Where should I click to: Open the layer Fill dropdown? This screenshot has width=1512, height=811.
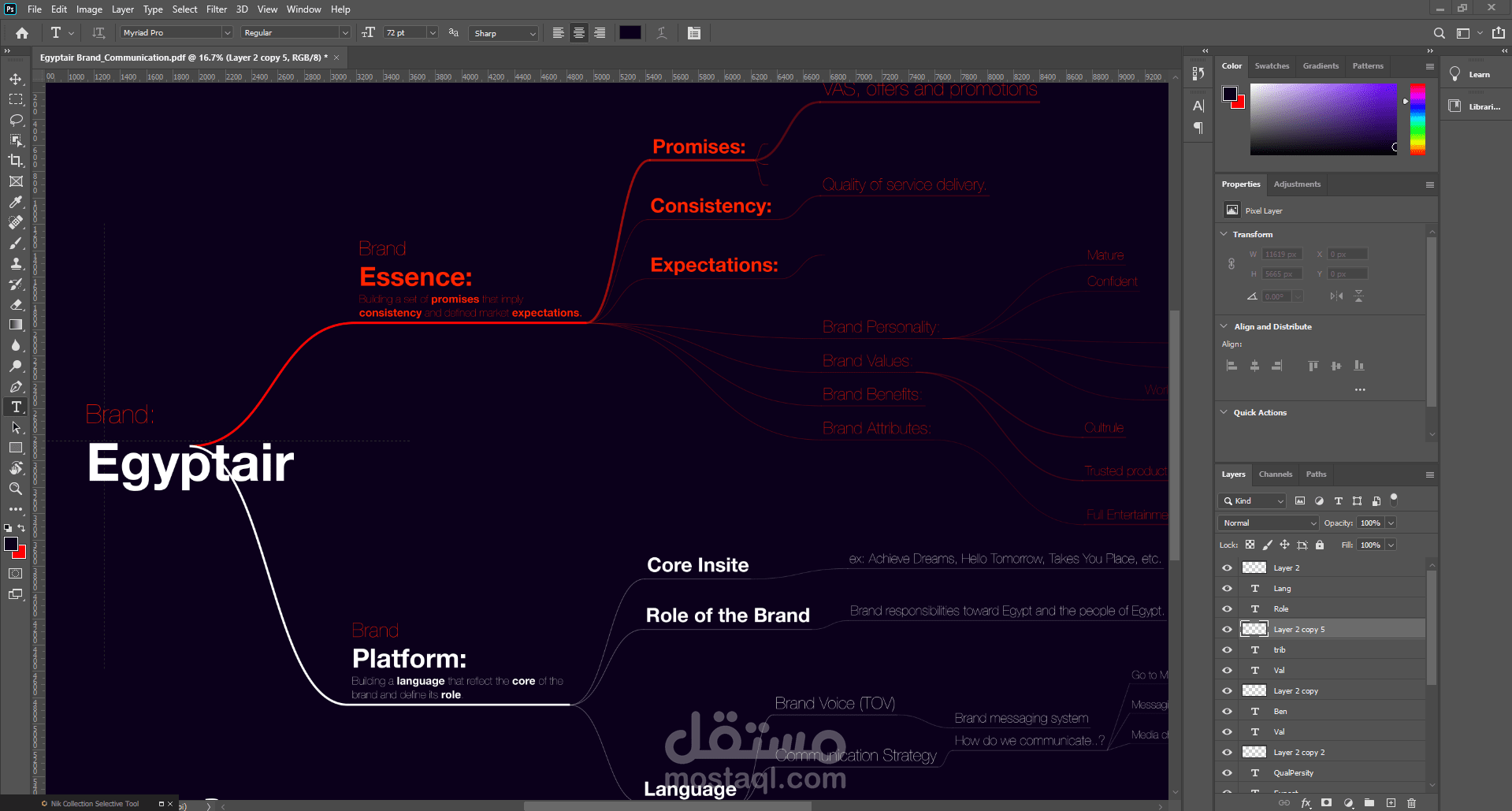point(1391,545)
